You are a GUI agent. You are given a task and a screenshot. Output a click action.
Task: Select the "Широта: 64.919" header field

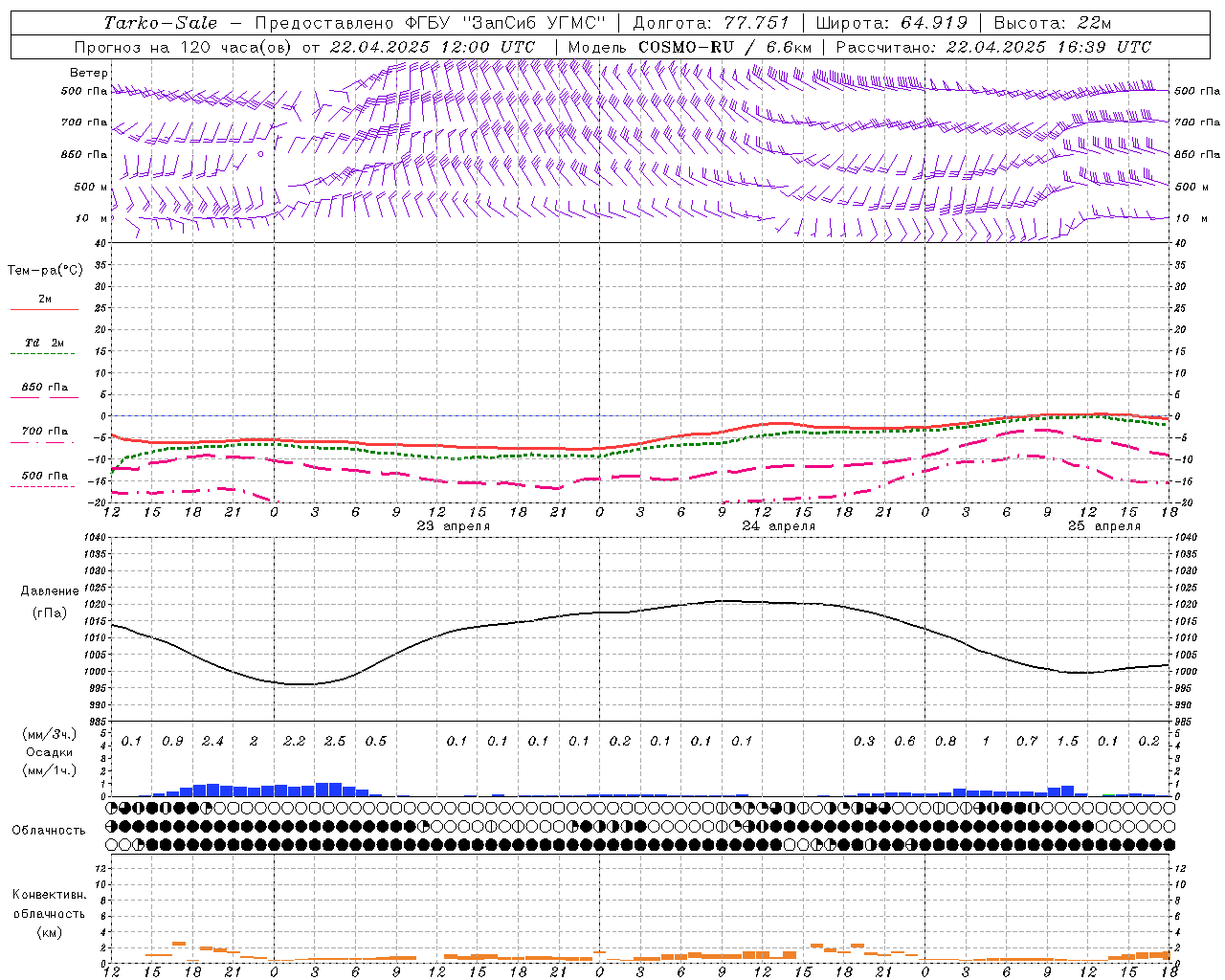(x=891, y=23)
